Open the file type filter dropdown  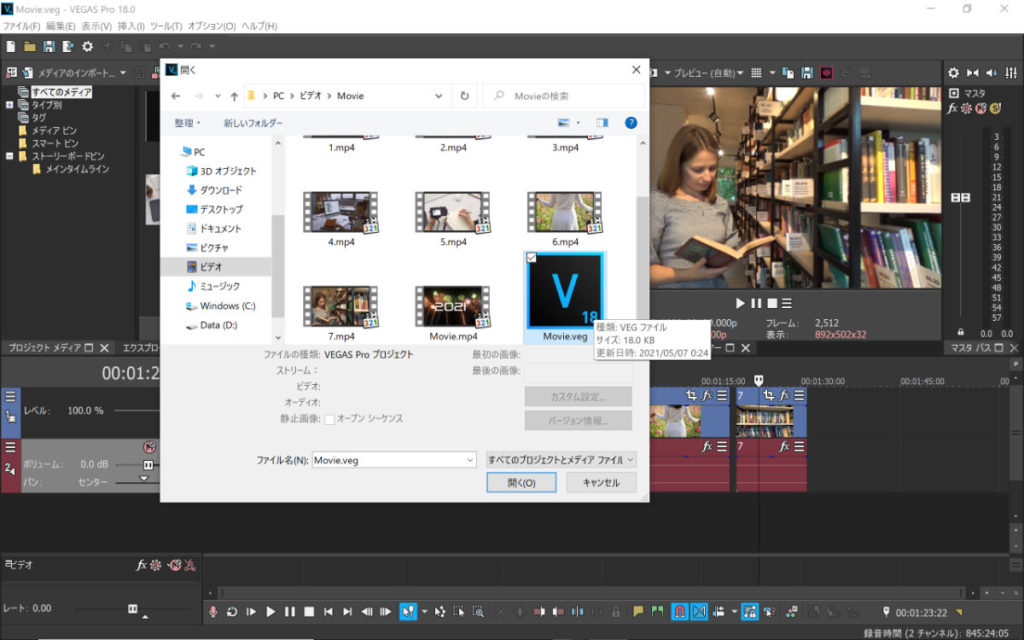560,460
